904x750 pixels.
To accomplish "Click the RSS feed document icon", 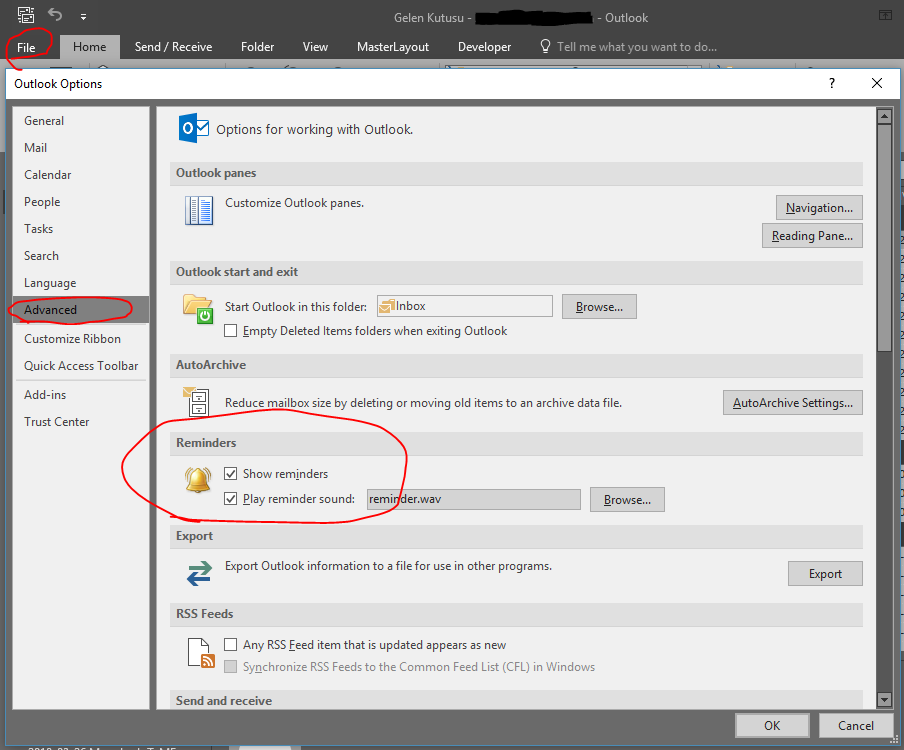I will point(201,654).
